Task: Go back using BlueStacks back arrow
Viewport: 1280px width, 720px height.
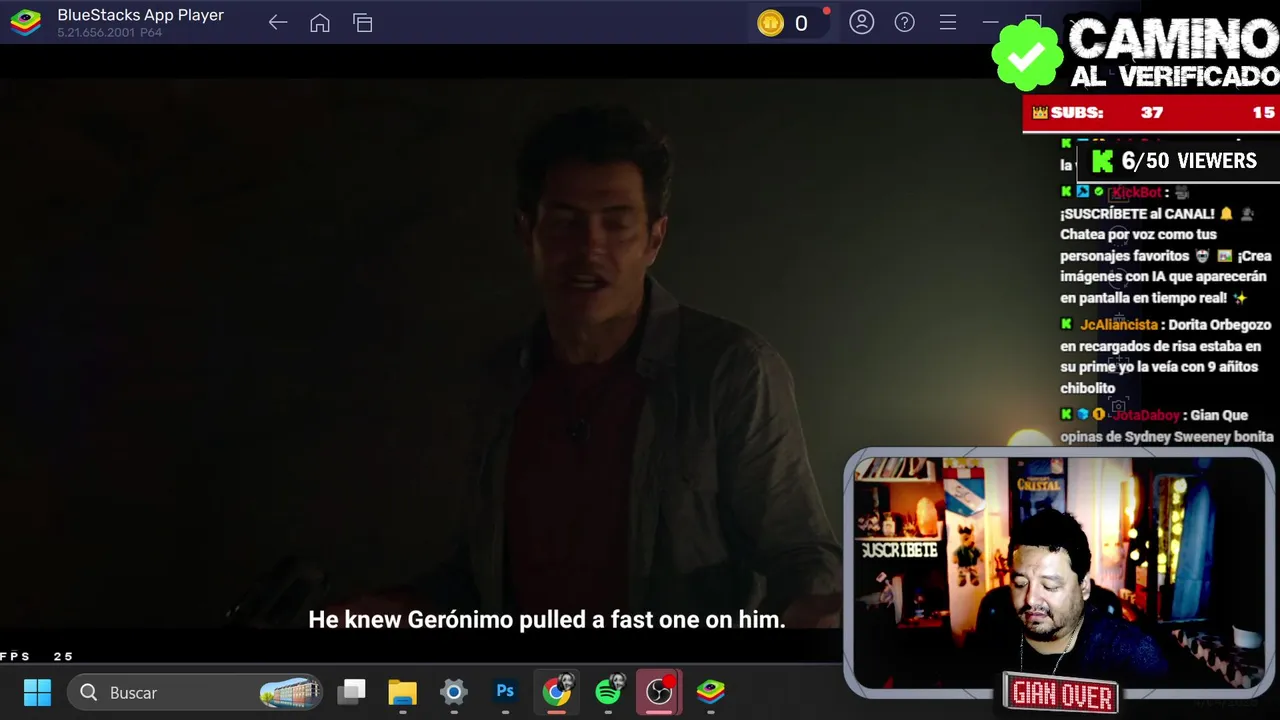Action: pyautogui.click(x=278, y=23)
